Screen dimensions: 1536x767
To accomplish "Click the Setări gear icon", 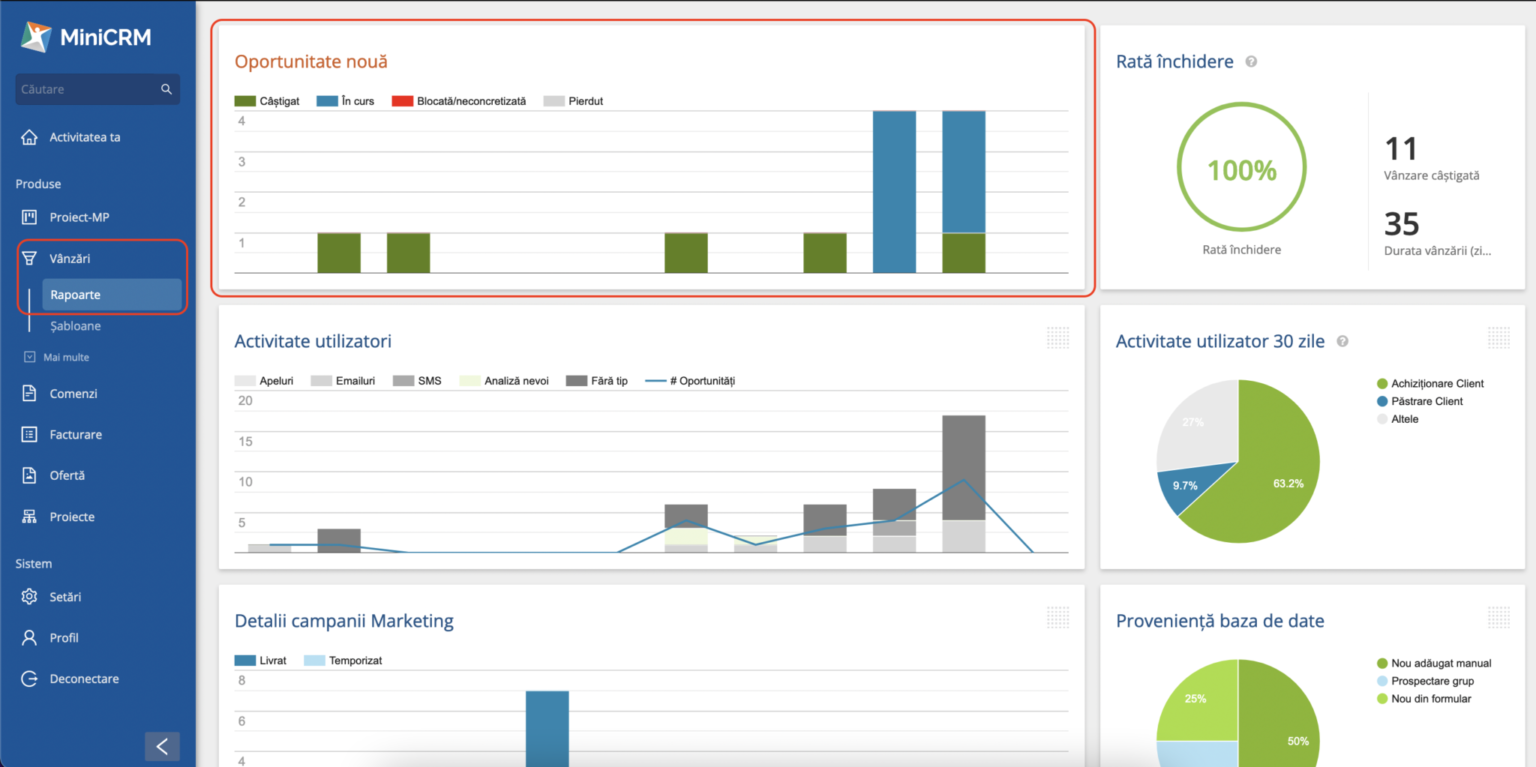I will point(29,597).
